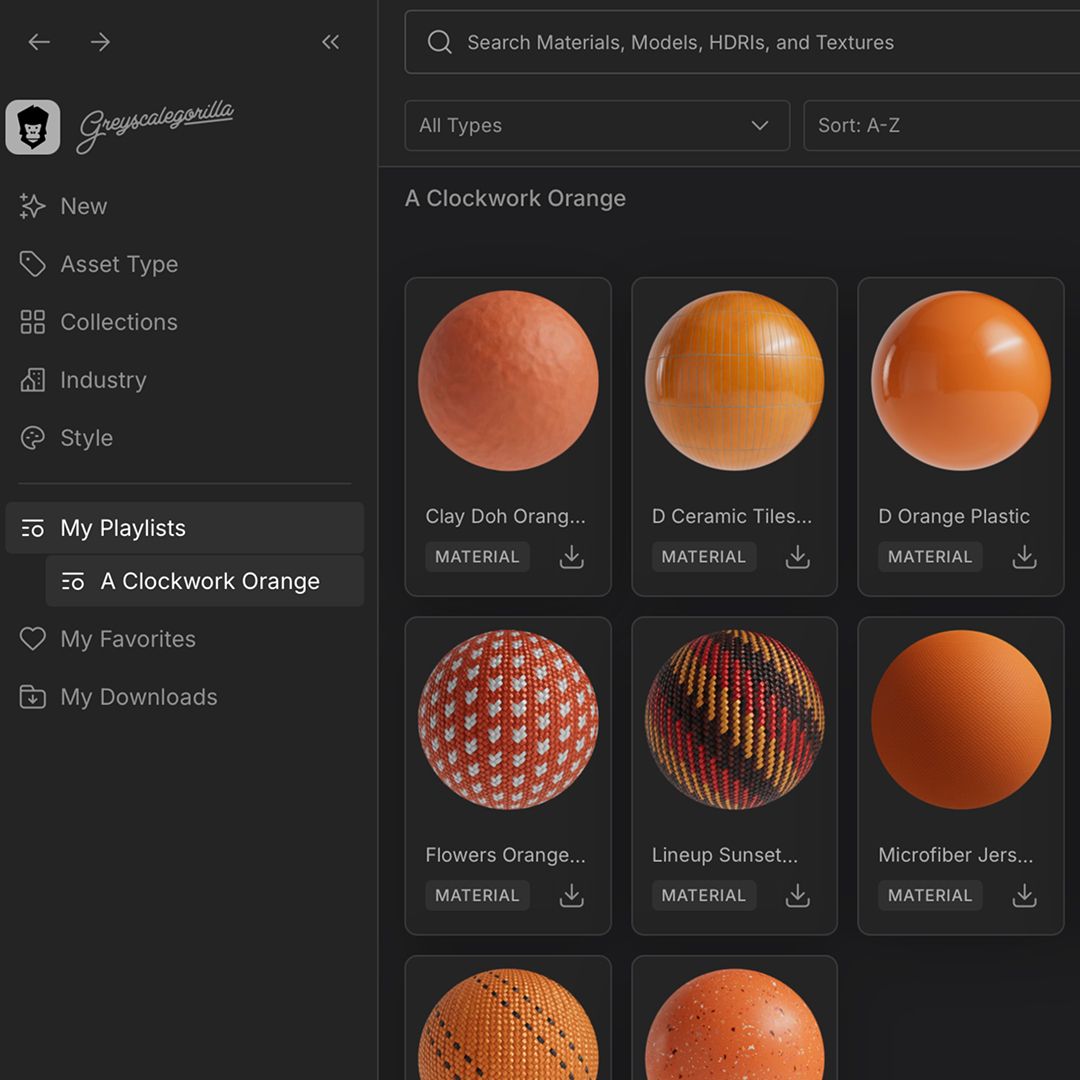This screenshot has width=1080, height=1080.
Task: Click the Lineup Sunset... title
Action: (725, 855)
